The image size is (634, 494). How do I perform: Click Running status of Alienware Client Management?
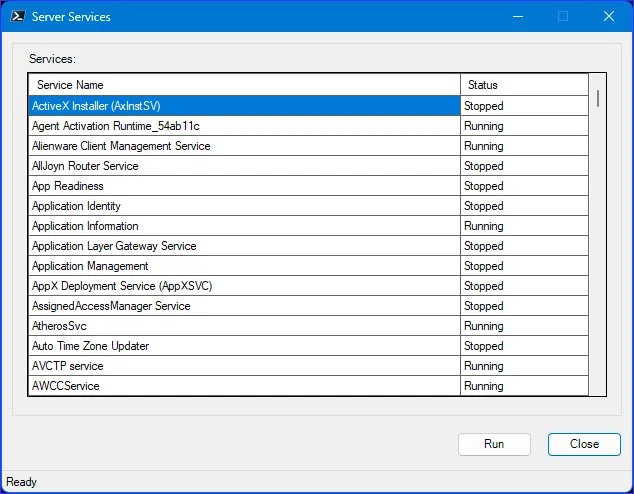pyautogui.click(x=524, y=146)
